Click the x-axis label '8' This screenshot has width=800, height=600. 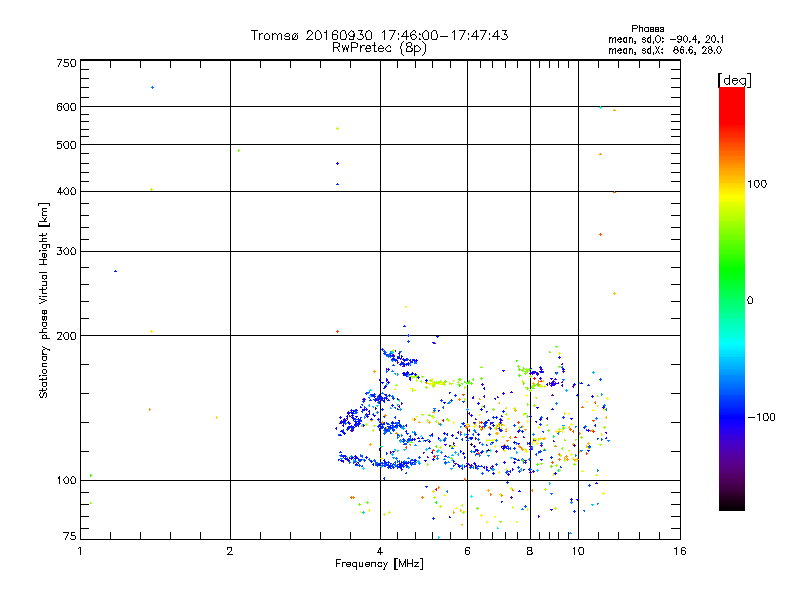530,551
